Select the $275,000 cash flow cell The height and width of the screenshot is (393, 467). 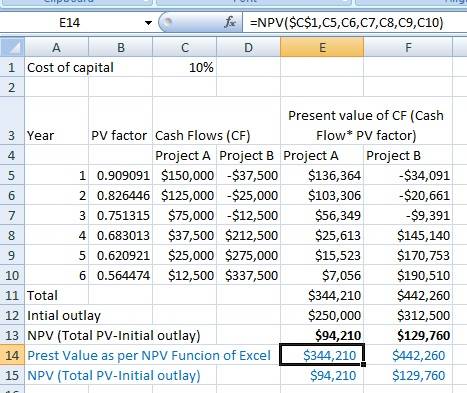[248, 255]
